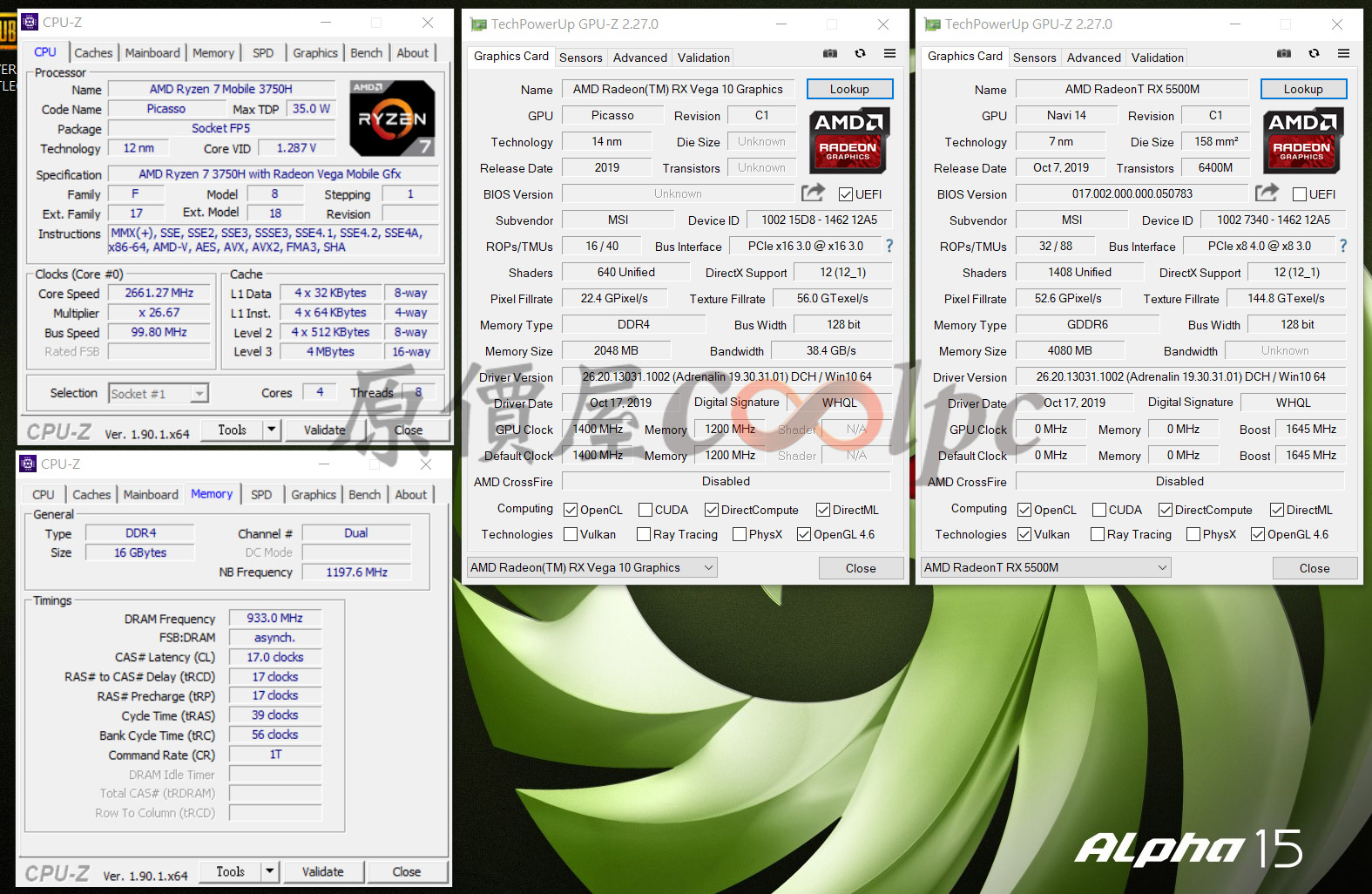Click AMD Radeon Graphics logo in Vega 10 window
This screenshot has height=894, width=1372.
pos(849,140)
